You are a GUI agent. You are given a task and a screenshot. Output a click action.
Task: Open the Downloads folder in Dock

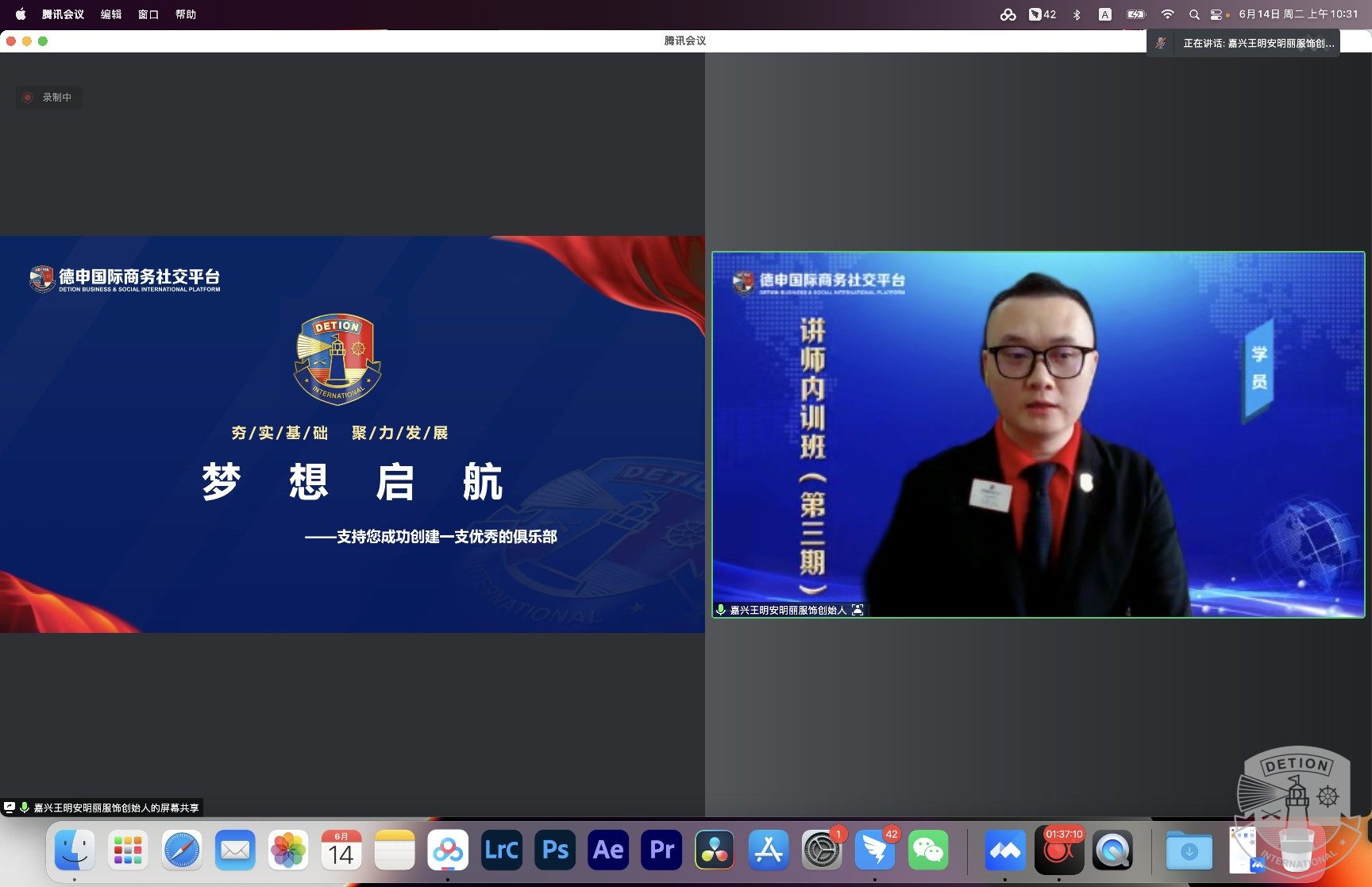point(1189,850)
